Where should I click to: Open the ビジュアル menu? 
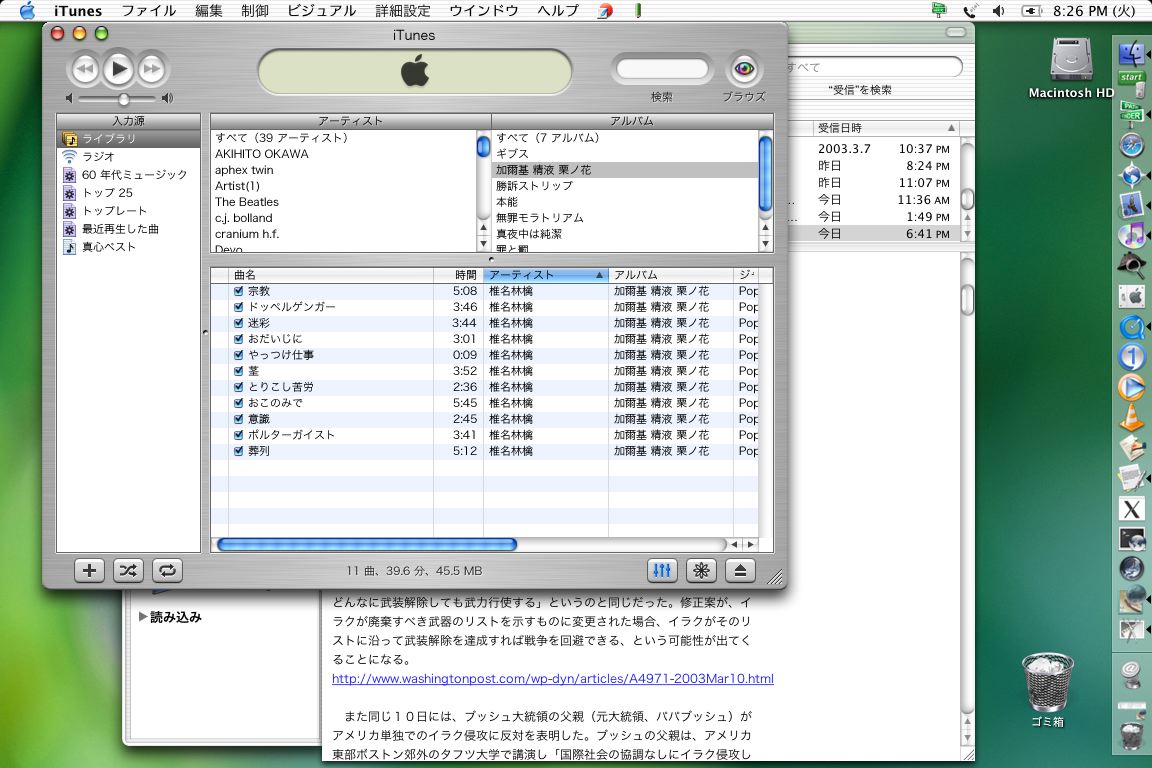click(321, 11)
